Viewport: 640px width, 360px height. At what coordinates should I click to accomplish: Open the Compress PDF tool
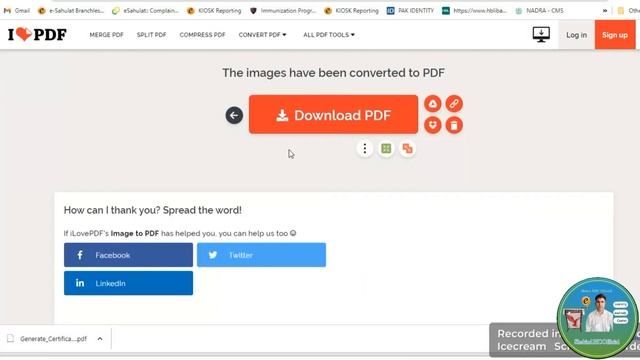click(202, 35)
